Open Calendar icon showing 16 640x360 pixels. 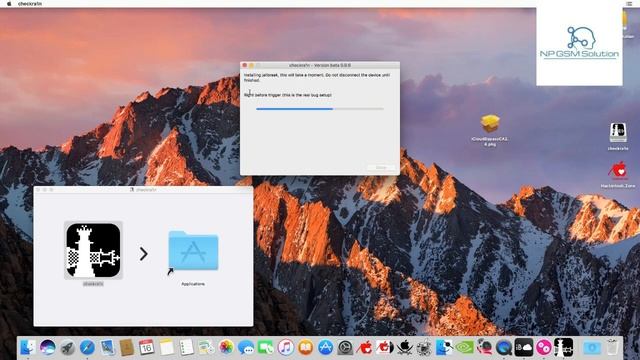(147, 348)
